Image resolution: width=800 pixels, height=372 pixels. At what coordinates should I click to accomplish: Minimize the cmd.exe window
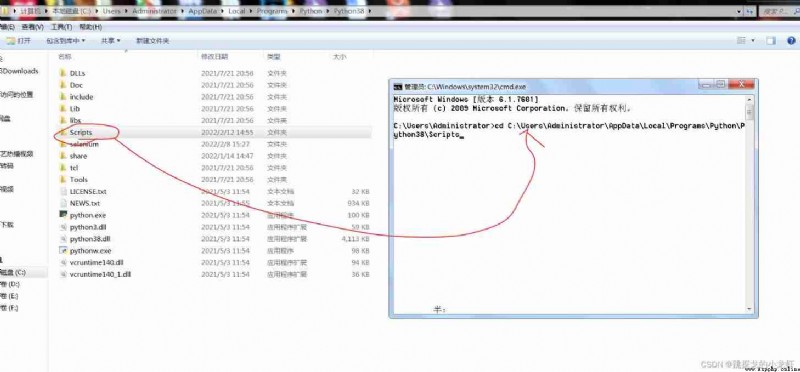point(707,85)
